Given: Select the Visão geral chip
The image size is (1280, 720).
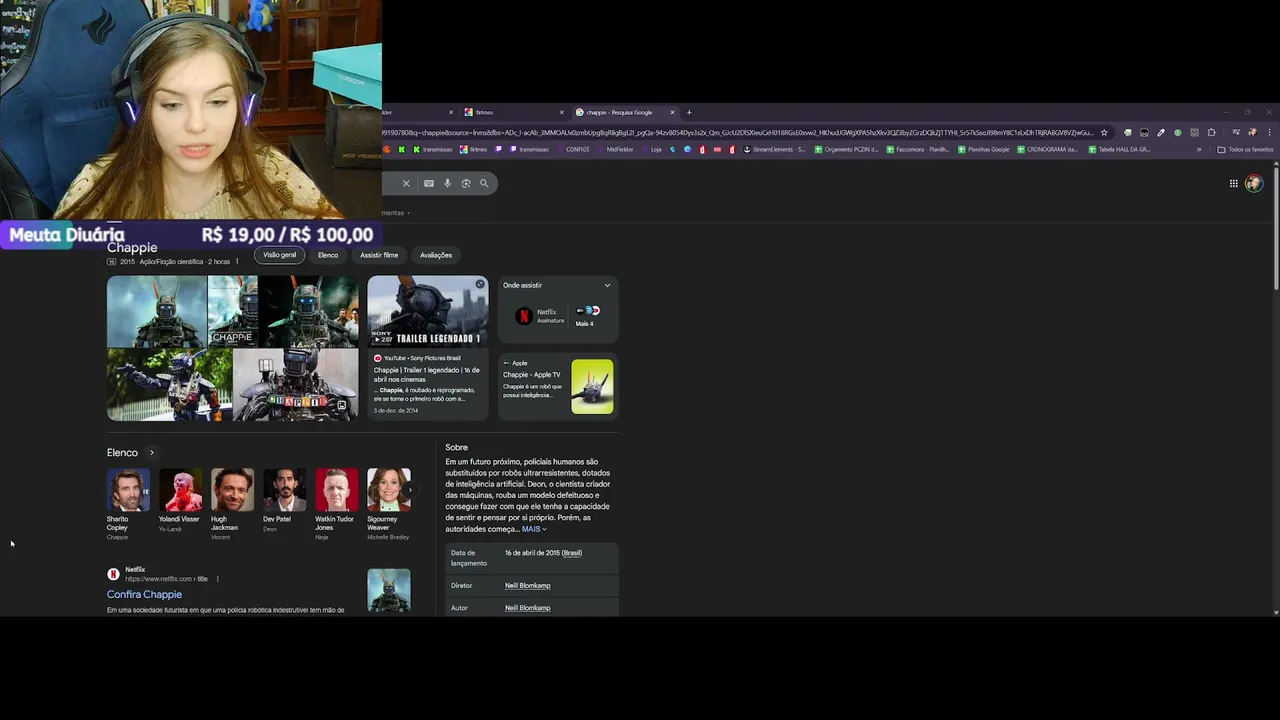Looking at the screenshot, I should (x=279, y=255).
